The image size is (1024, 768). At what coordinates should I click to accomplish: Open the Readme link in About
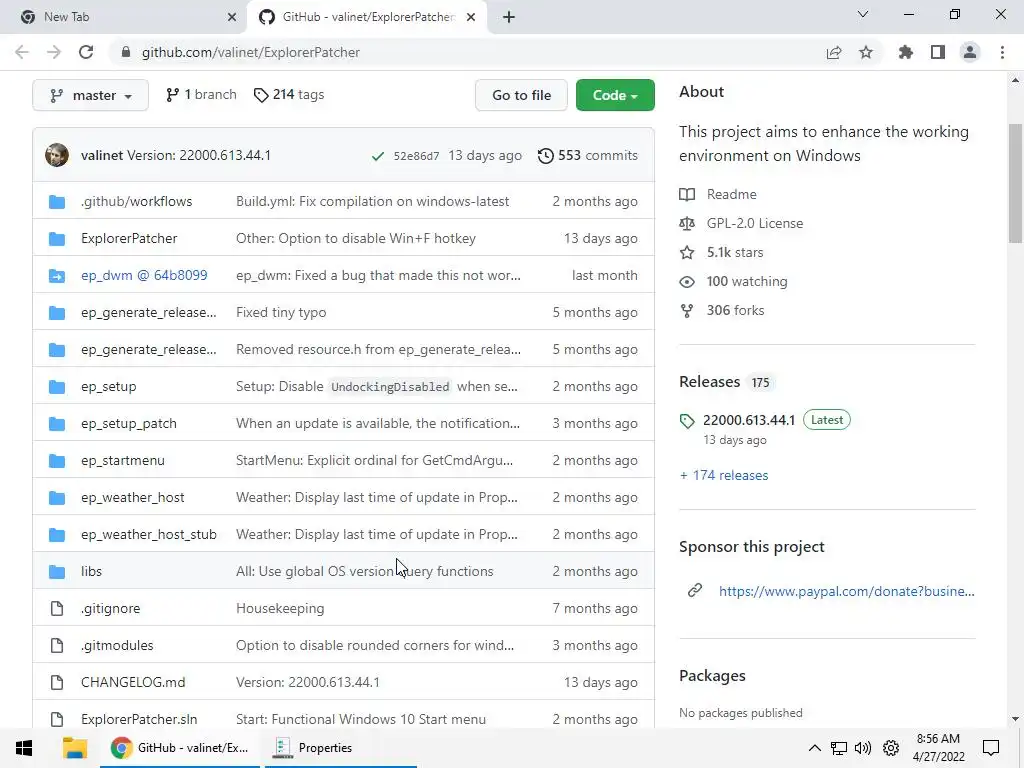pyautogui.click(x=718, y=194)
